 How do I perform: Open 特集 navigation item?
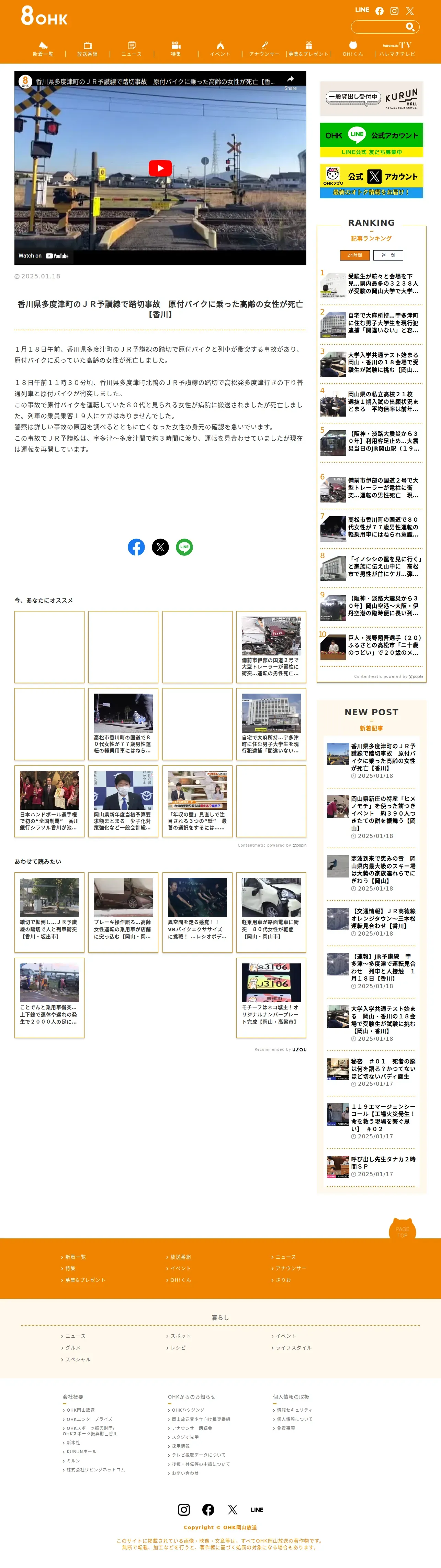pyautogui.click(x=176, y=49)
